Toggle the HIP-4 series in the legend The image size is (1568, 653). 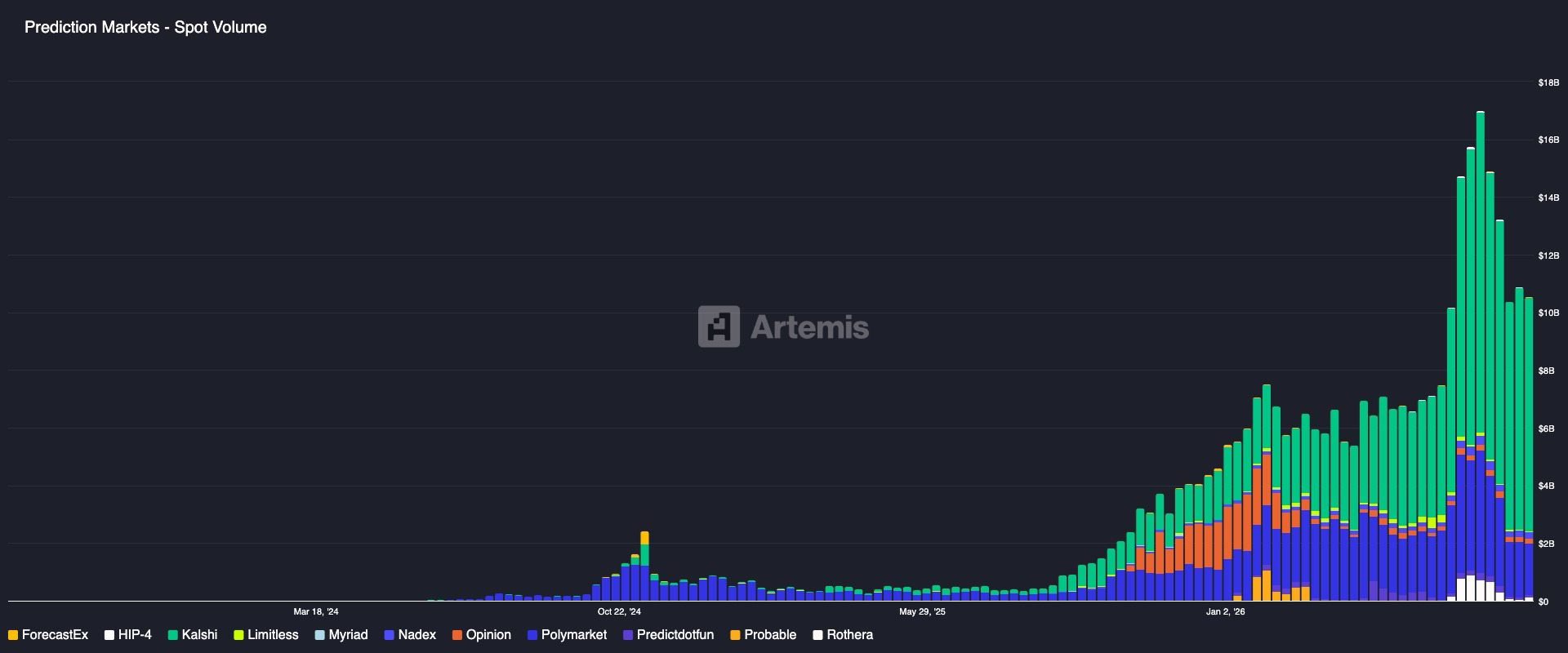click(128, 635)
